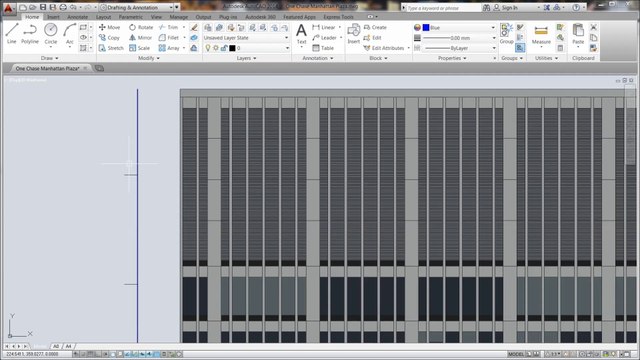This screenshot has width=640, height=360.
Task: Switch to the Annotate ribbon tab
Action: pos(78,17)
